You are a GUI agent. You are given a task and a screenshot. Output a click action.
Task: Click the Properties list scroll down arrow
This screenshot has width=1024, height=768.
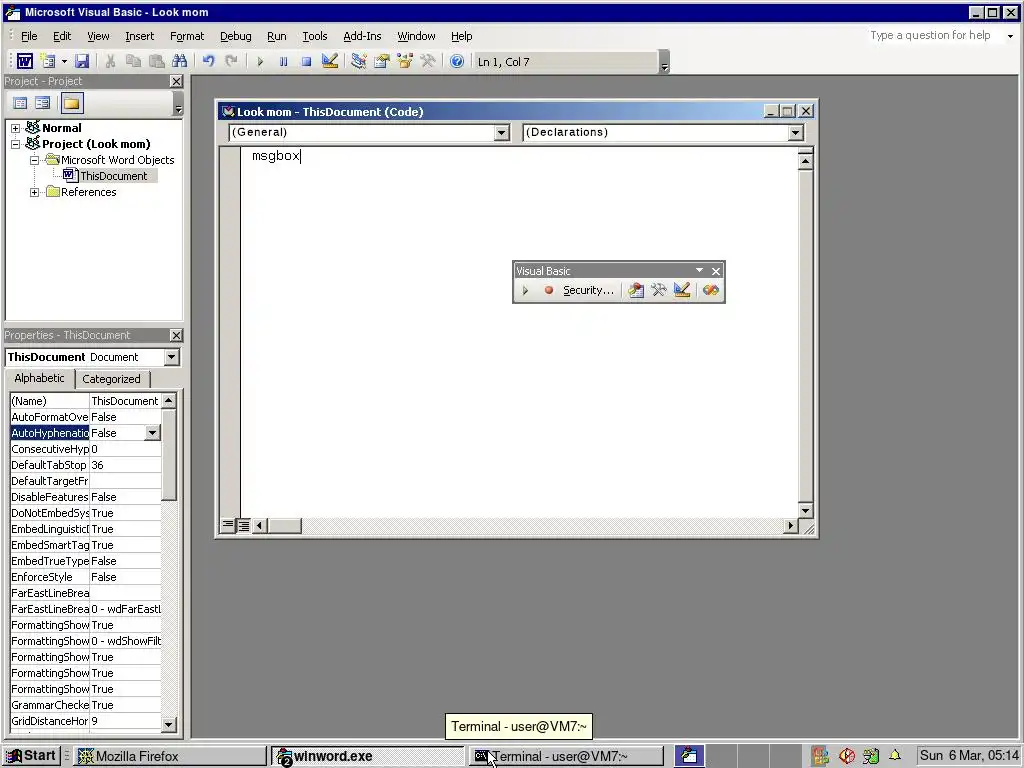[x=168, y=724]
